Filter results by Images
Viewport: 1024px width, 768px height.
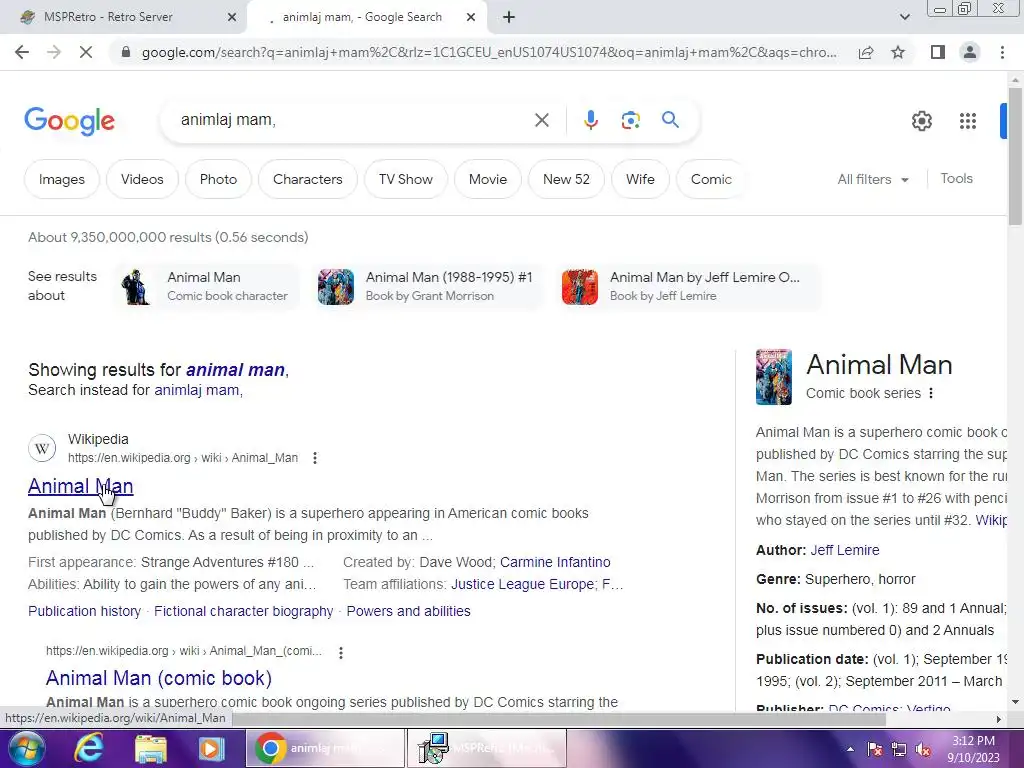tap(62, 179)
